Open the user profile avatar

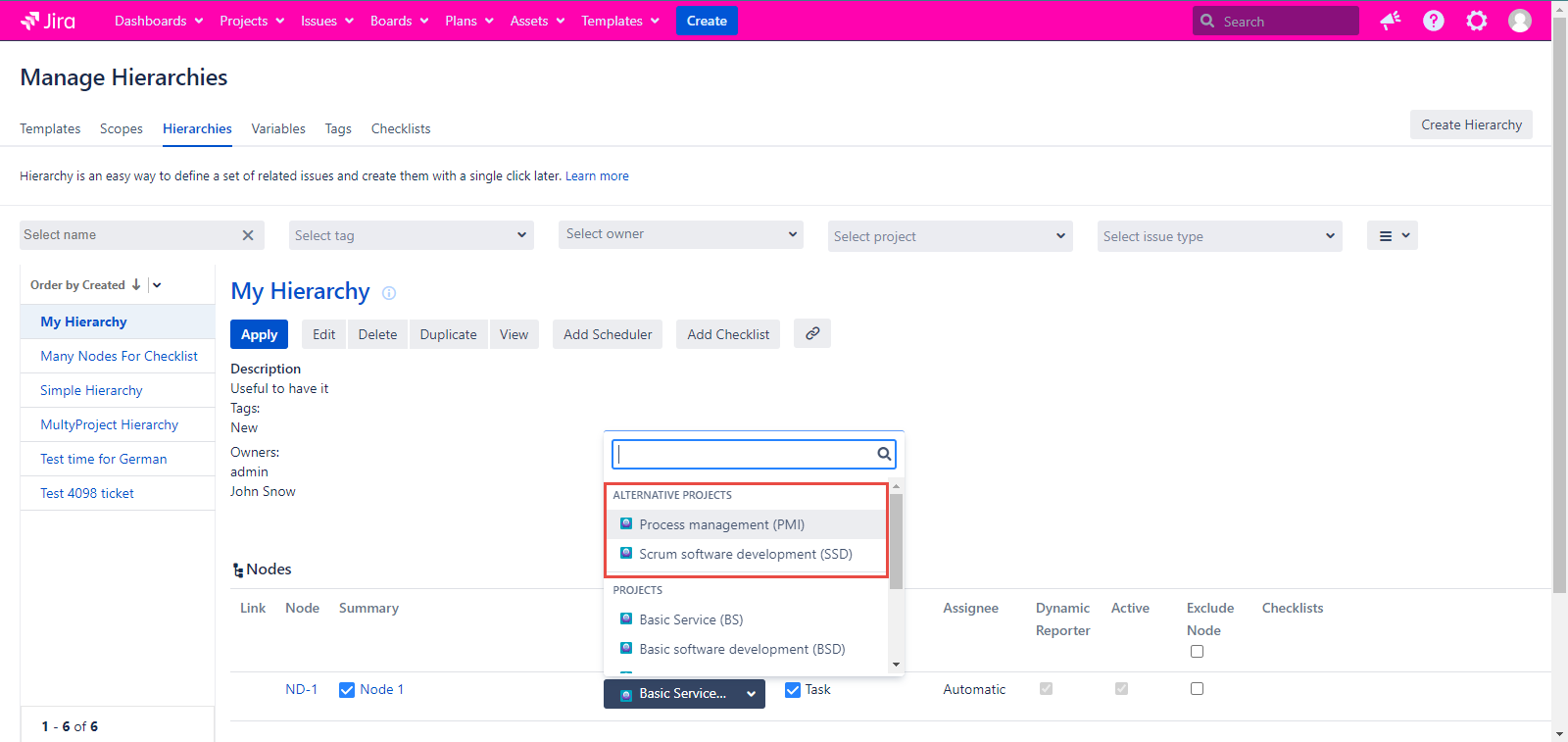coord(1519,21)
